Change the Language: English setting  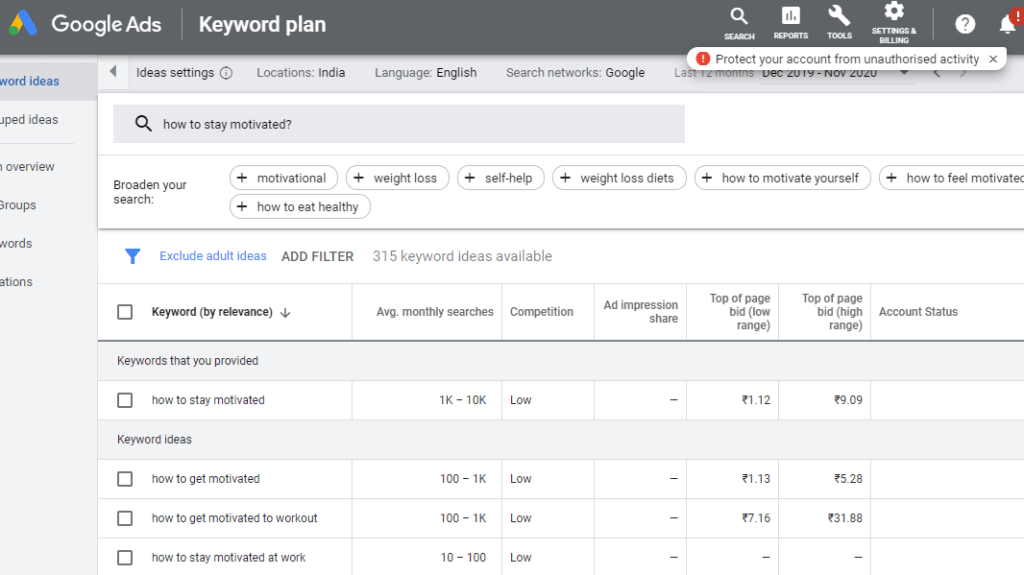click(x=425, y=73)
